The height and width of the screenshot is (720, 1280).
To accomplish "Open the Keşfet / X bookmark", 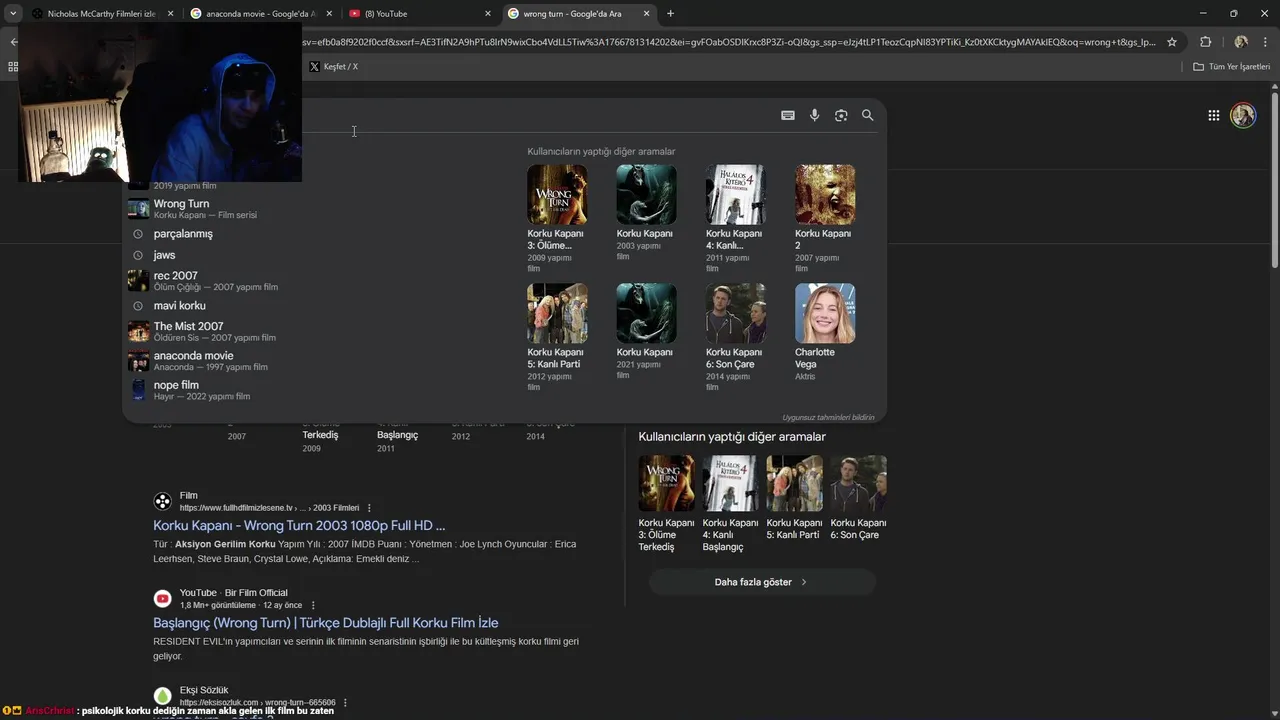I will click(333, 66).
